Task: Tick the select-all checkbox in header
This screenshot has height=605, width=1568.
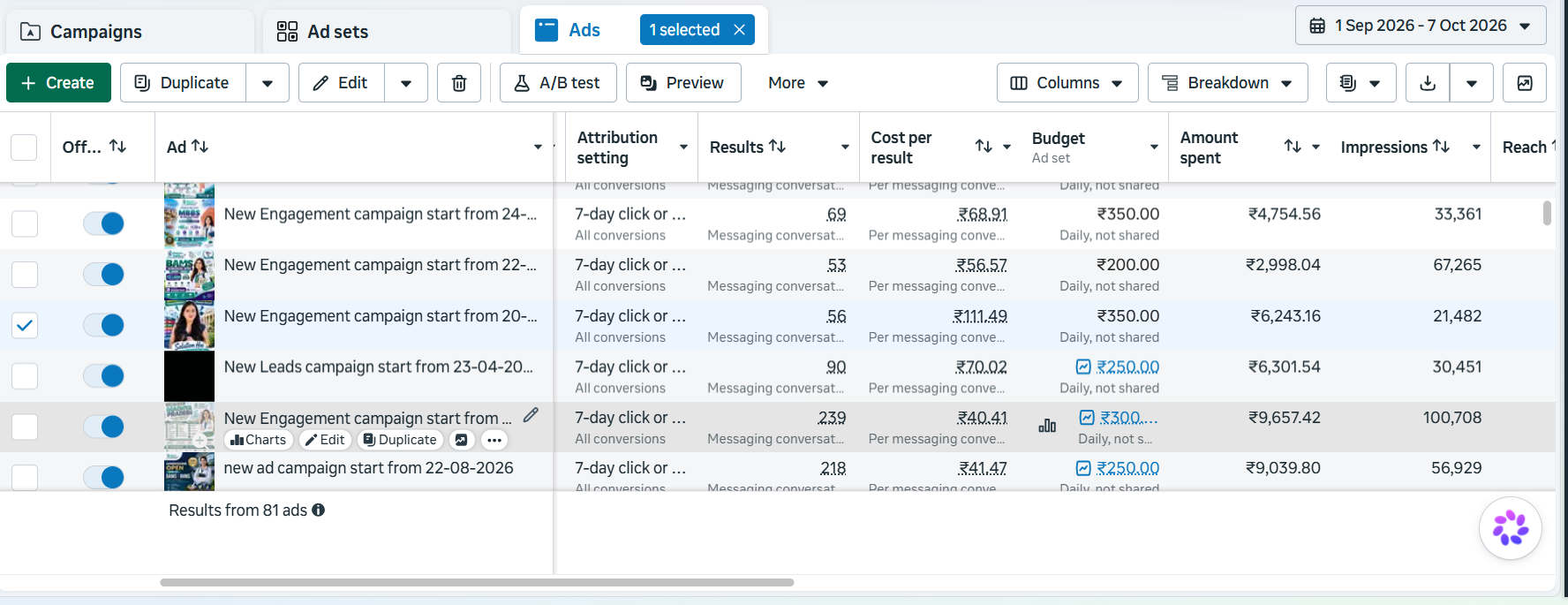Action: pyautogui.click(x=24, y=147)
